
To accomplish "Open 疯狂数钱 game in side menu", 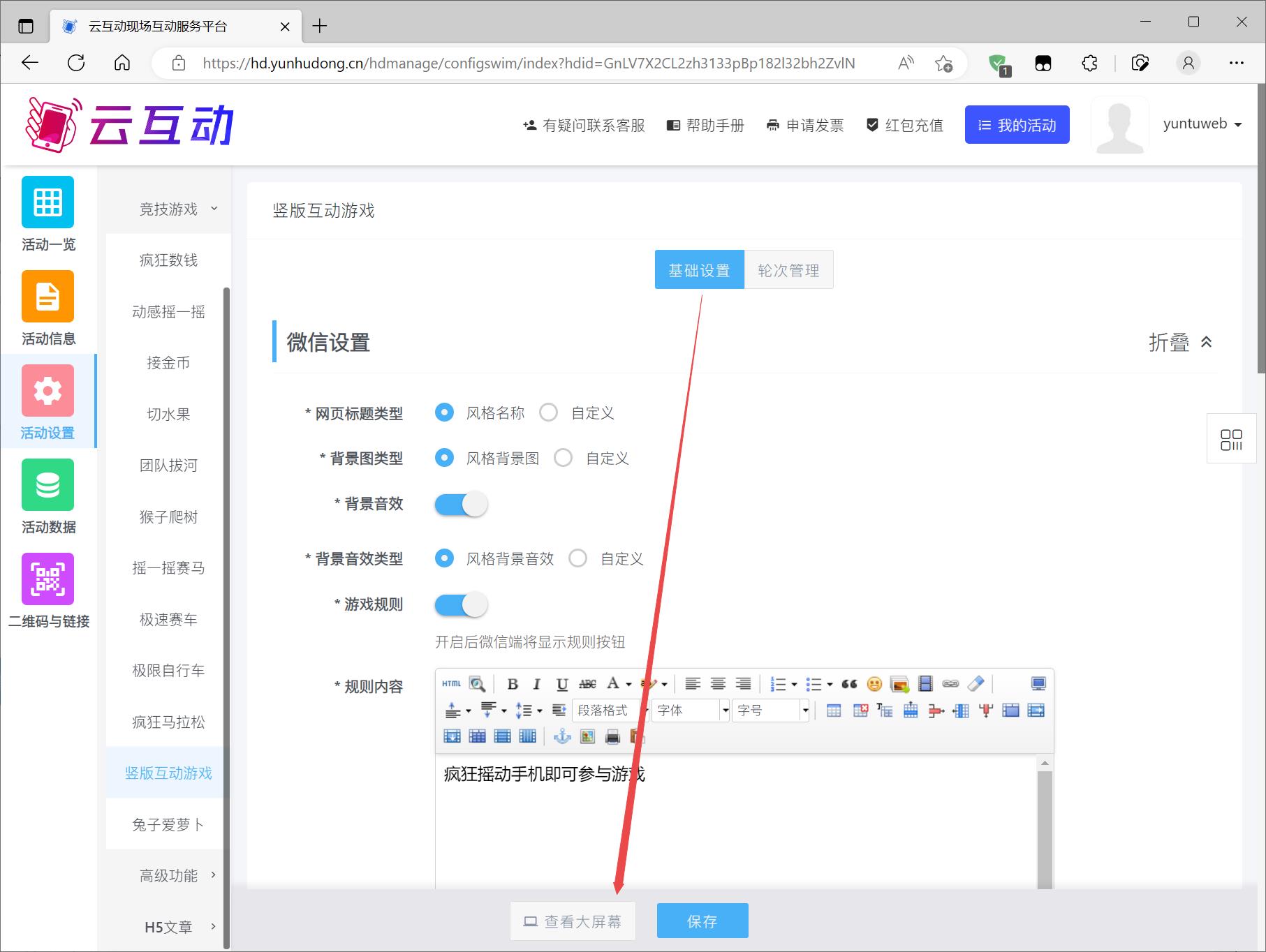I will (168, 260).
